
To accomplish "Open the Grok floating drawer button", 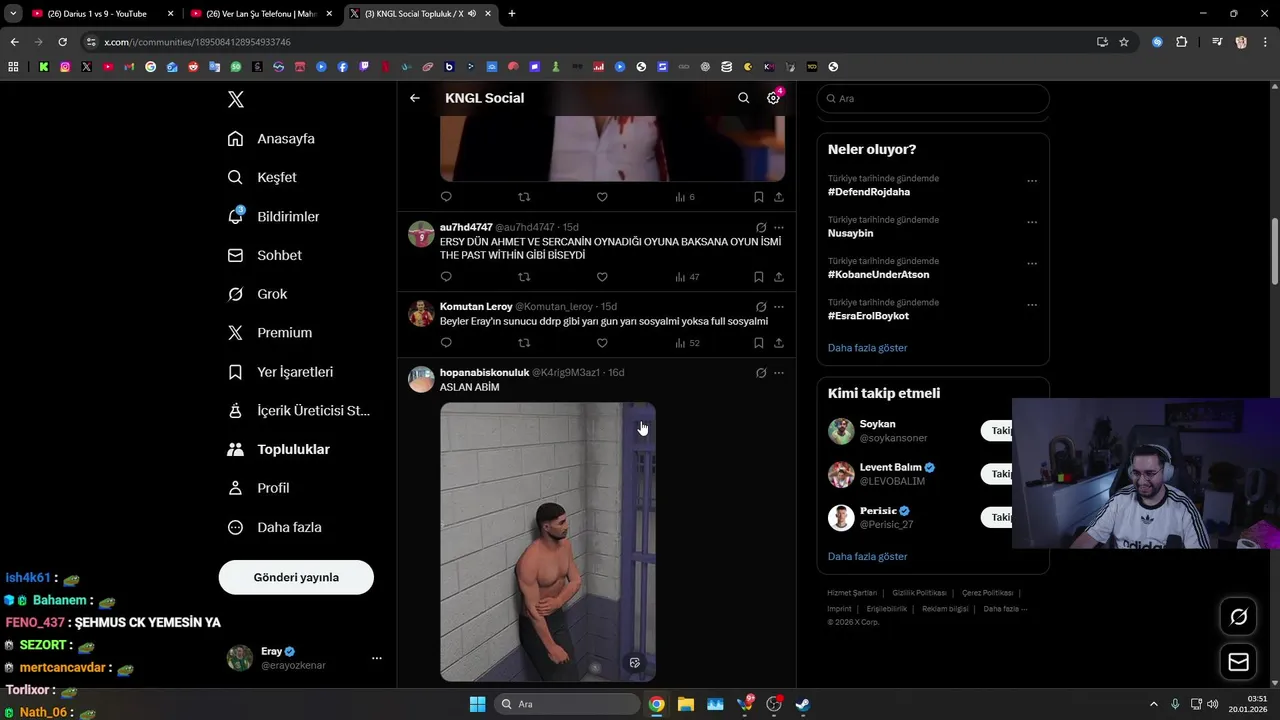I will click(x=1238, y=617).
